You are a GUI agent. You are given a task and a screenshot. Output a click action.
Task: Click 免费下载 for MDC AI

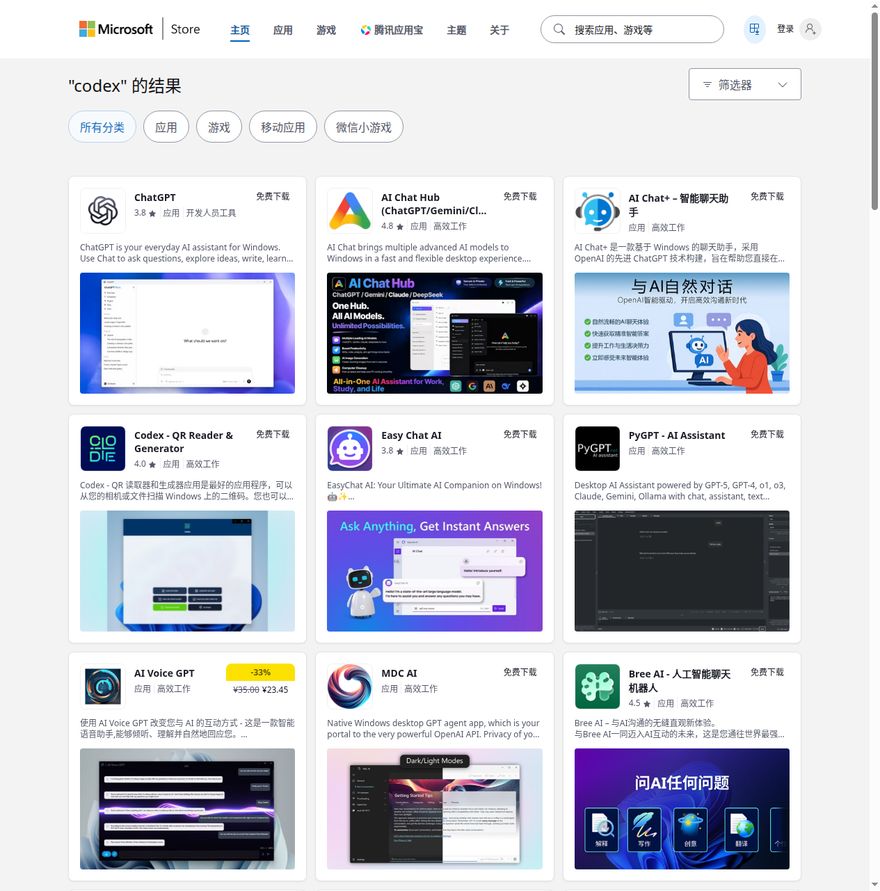click(520, 672)
